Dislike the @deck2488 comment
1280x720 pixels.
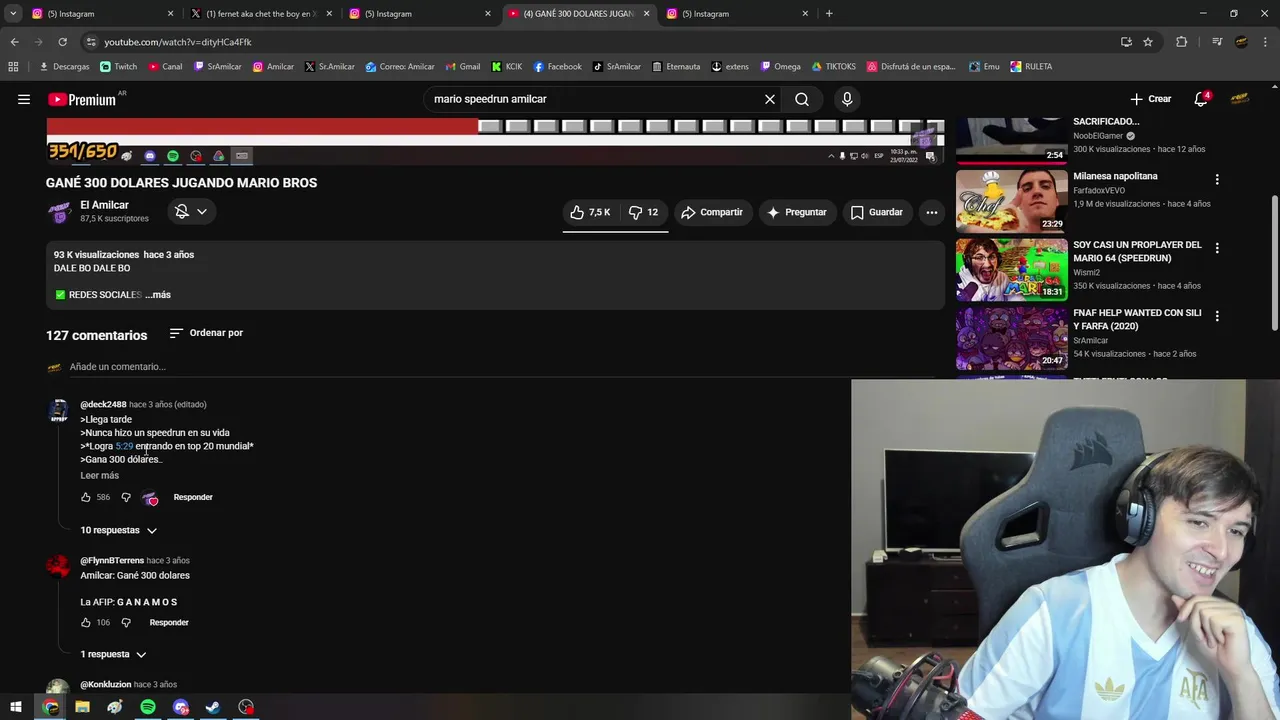[126, 497]
